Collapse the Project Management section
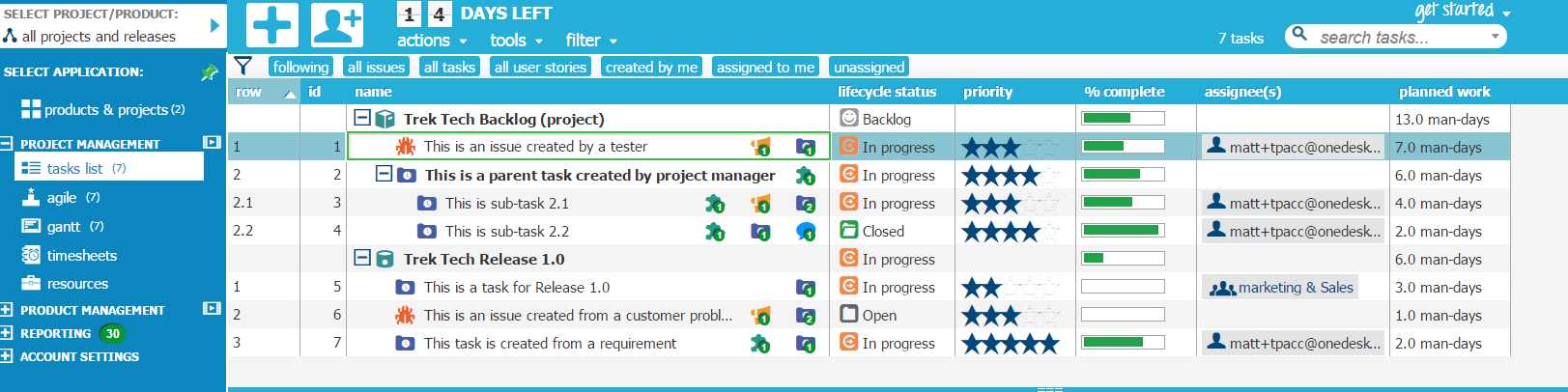Screen dimensions: 1568x392 (7, 143)
